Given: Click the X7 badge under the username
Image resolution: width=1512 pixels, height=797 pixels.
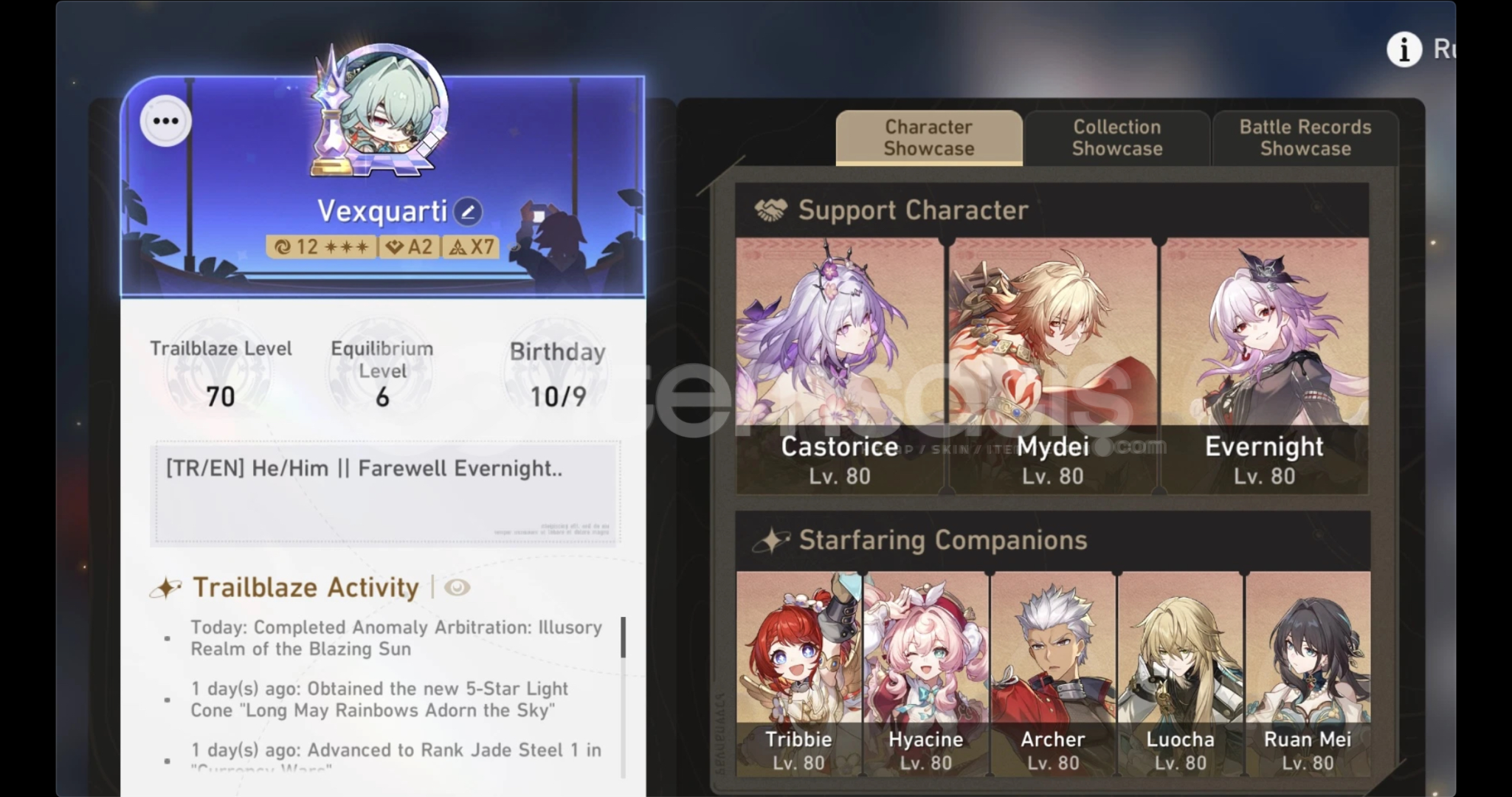Looking at the screenshot, I should coord(472,246).
